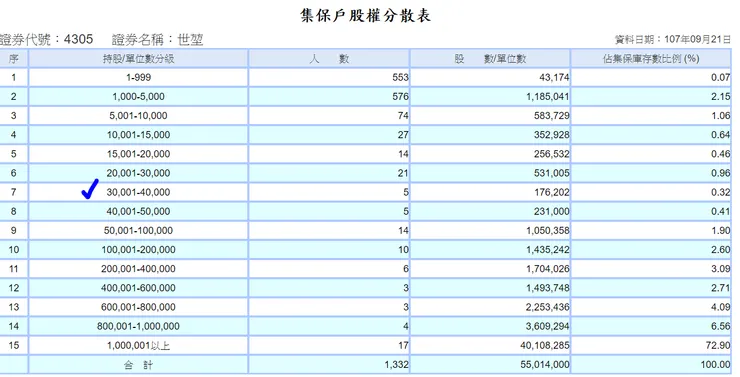740x377 pixels.
Task: Click the share amount 531,005
Action: (x=552, y=173)
